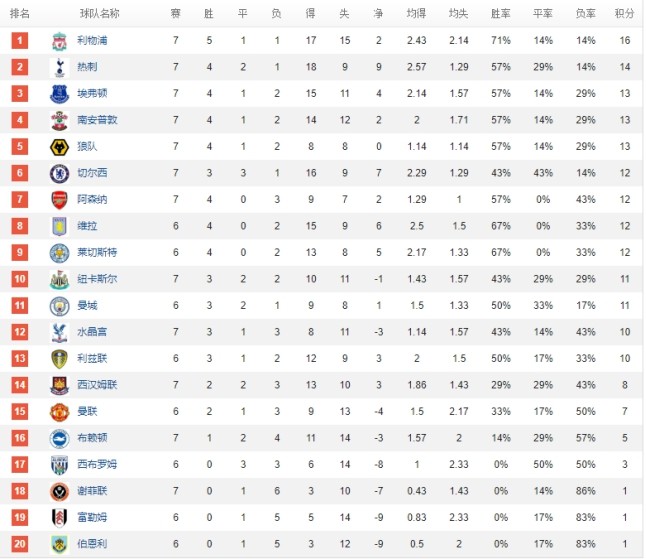Image resolution: width=646 pixels, height=559 pixels.
Task: Open the 利物浦 team link
Action: [92, 41]
